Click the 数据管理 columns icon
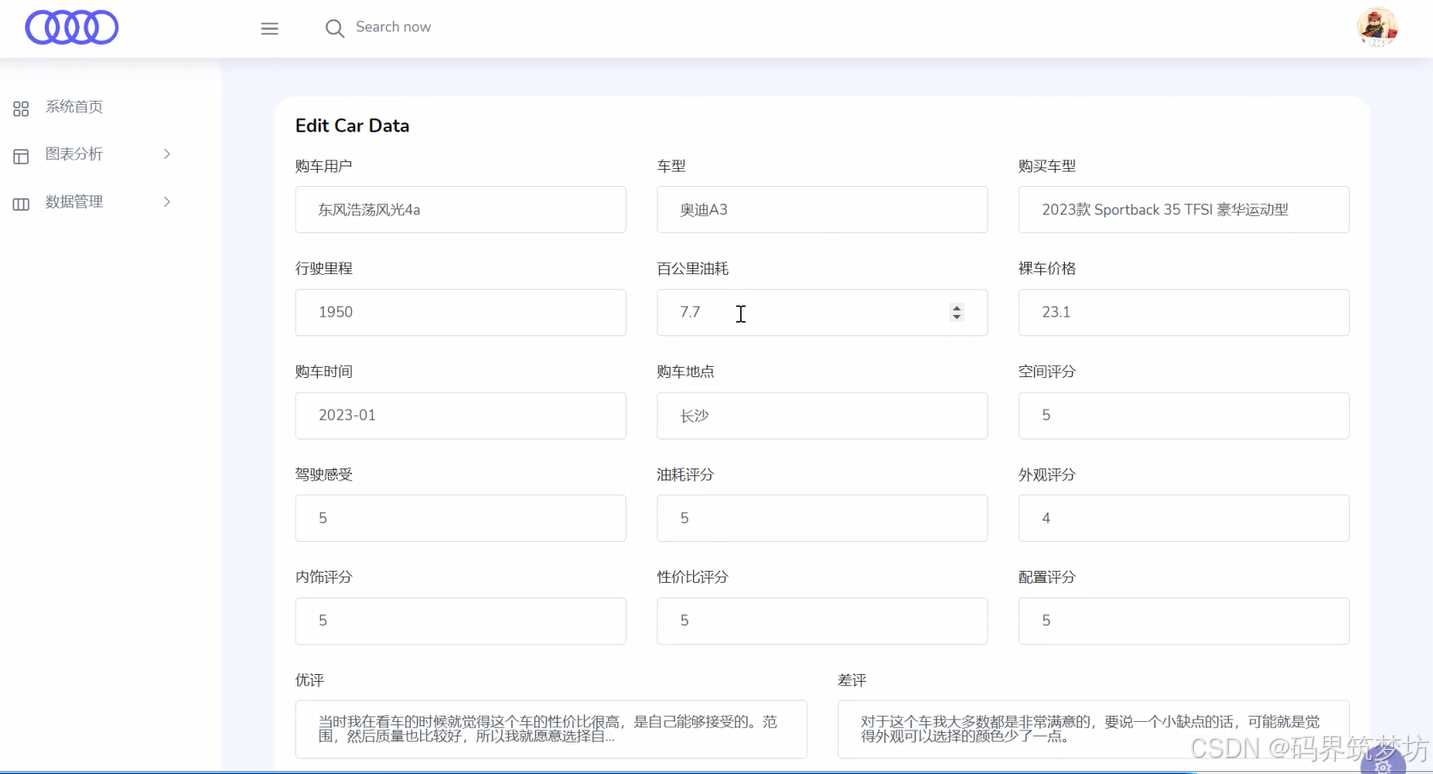The width and height of the screenshot is (1433, 774). point(21,204)
